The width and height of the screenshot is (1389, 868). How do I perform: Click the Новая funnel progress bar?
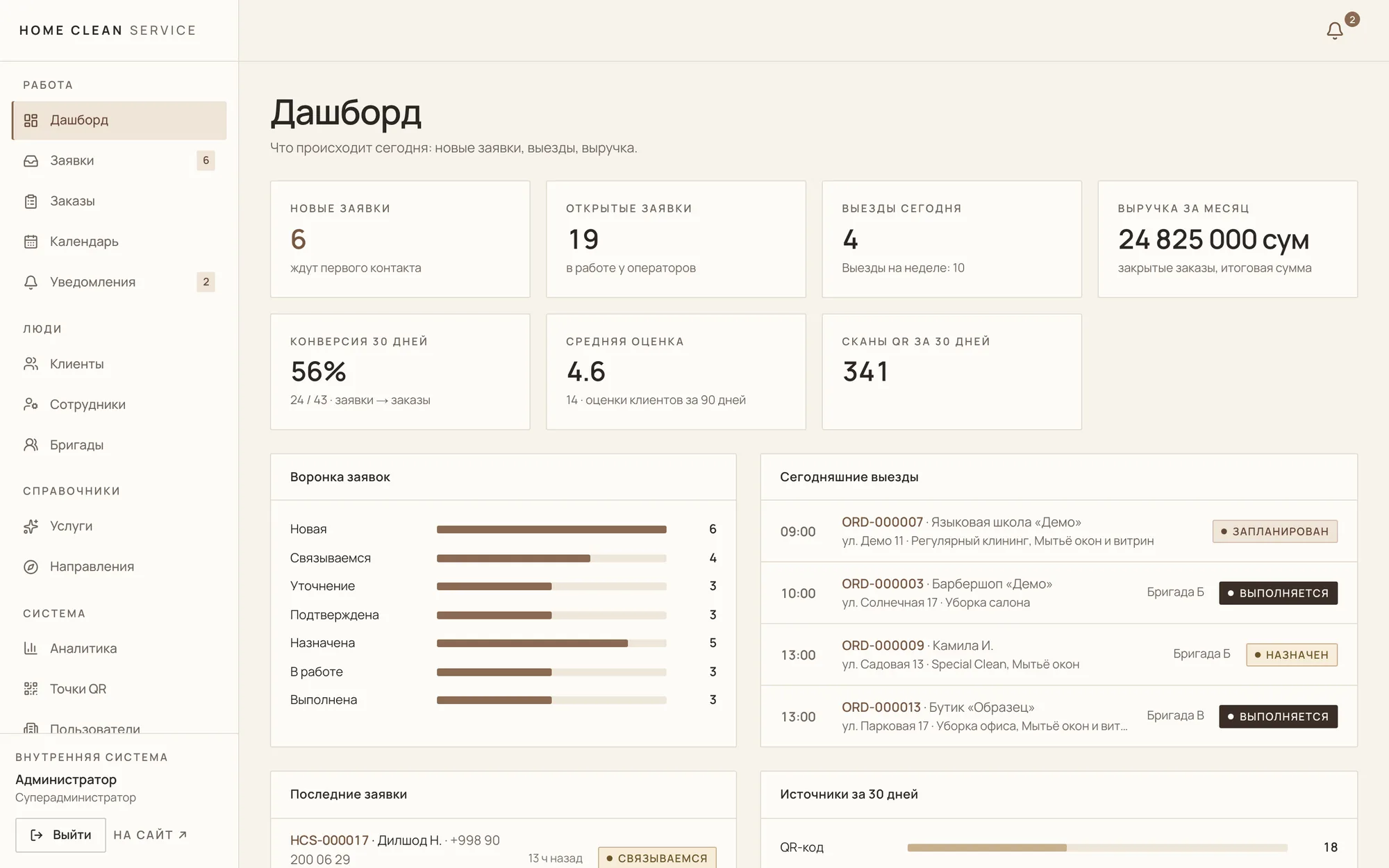(x=551, y=529)
